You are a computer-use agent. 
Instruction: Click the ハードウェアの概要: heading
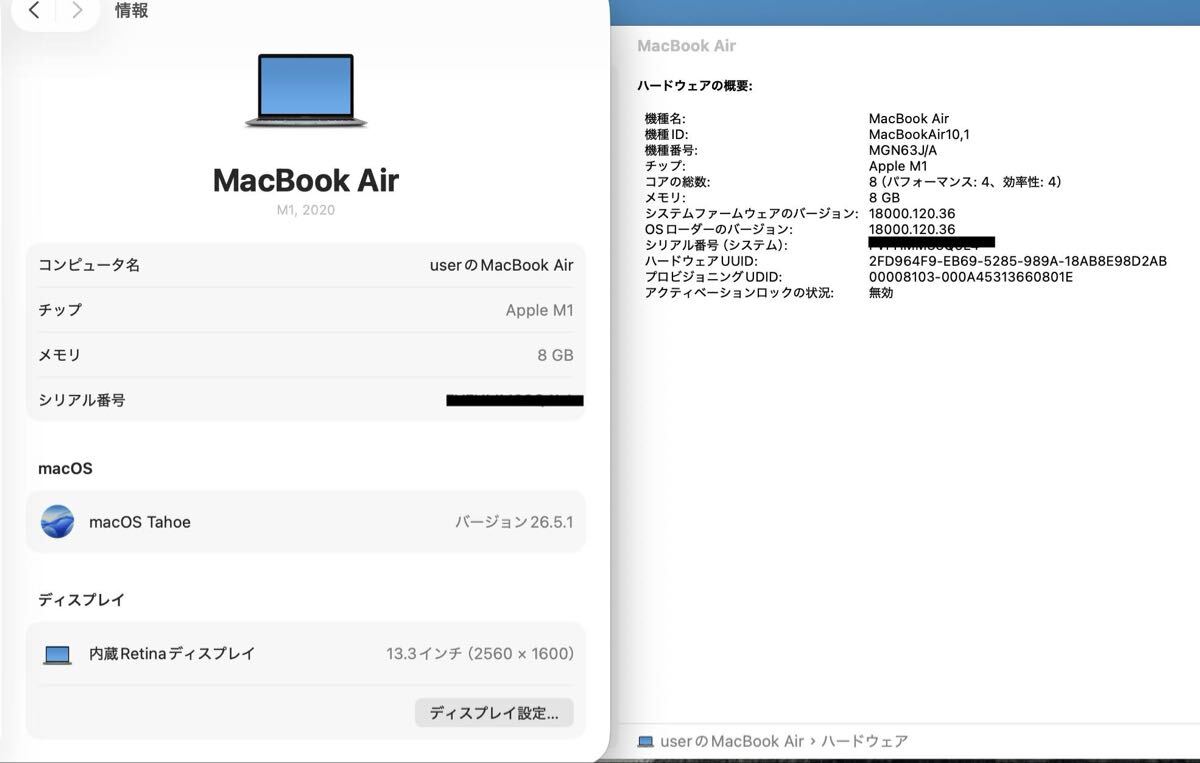pos(694,86)
